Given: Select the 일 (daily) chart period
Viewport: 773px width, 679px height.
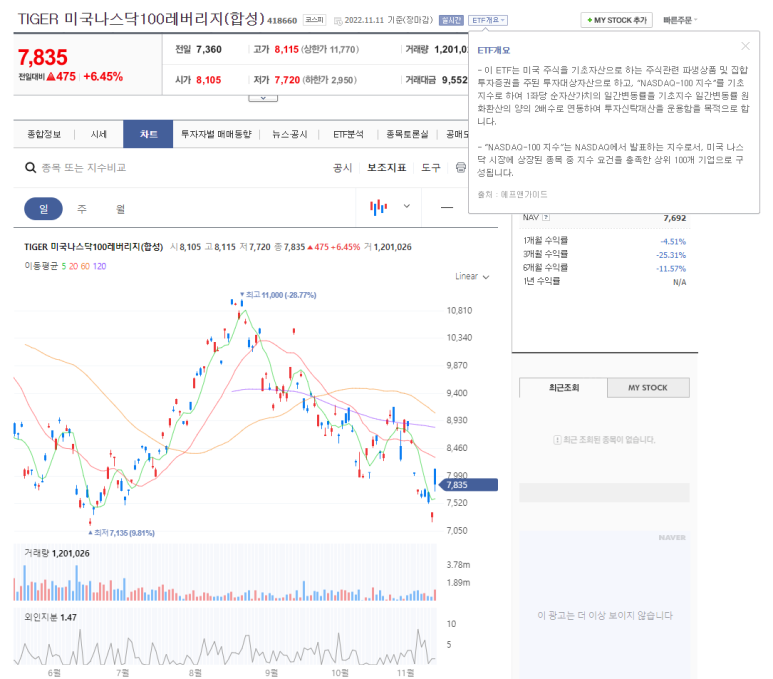Looking at the screenshot, I should [x=43, y=209].
